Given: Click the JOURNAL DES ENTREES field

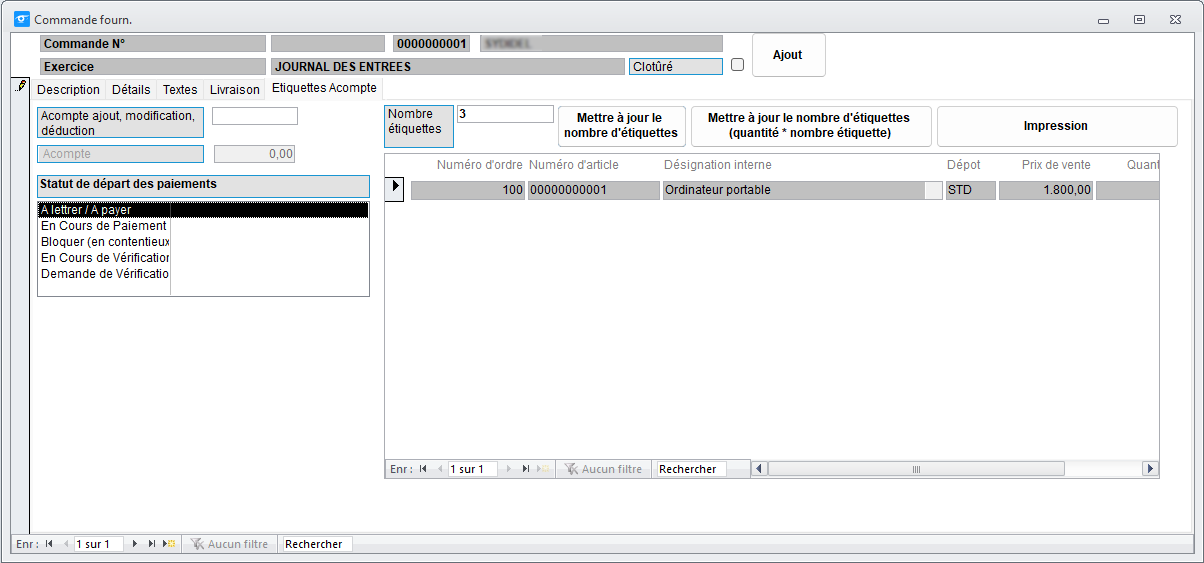Looking at the screenshot, I should 447,67.
